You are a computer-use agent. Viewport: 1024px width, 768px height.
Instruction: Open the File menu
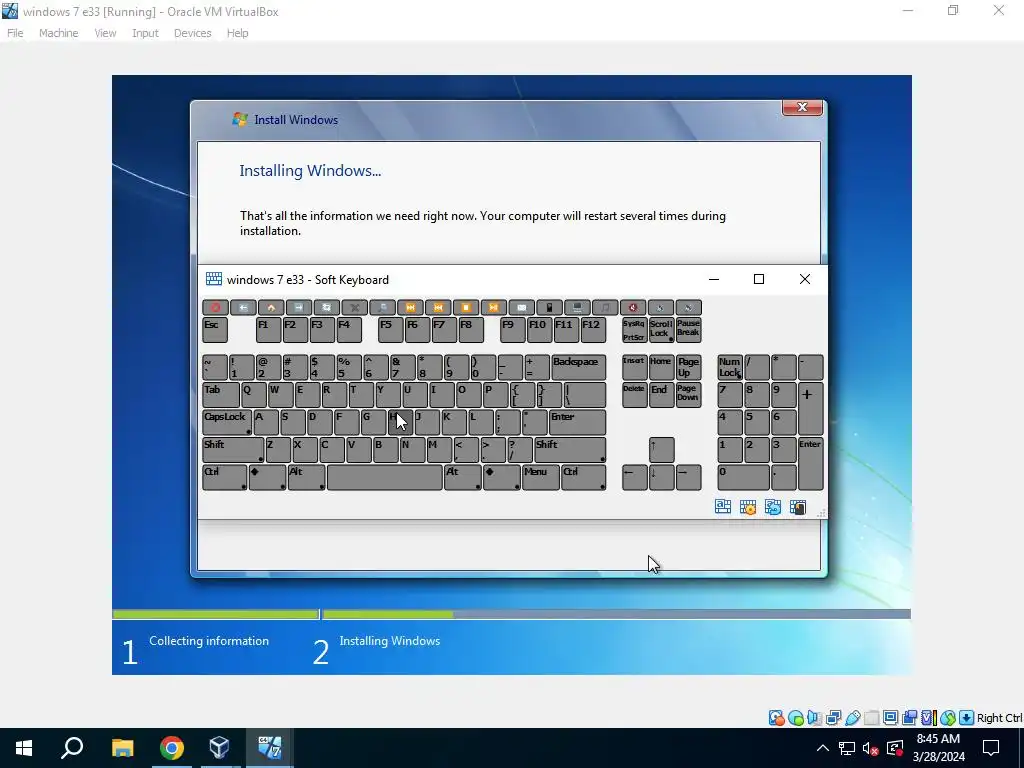[x=15, y=33]
